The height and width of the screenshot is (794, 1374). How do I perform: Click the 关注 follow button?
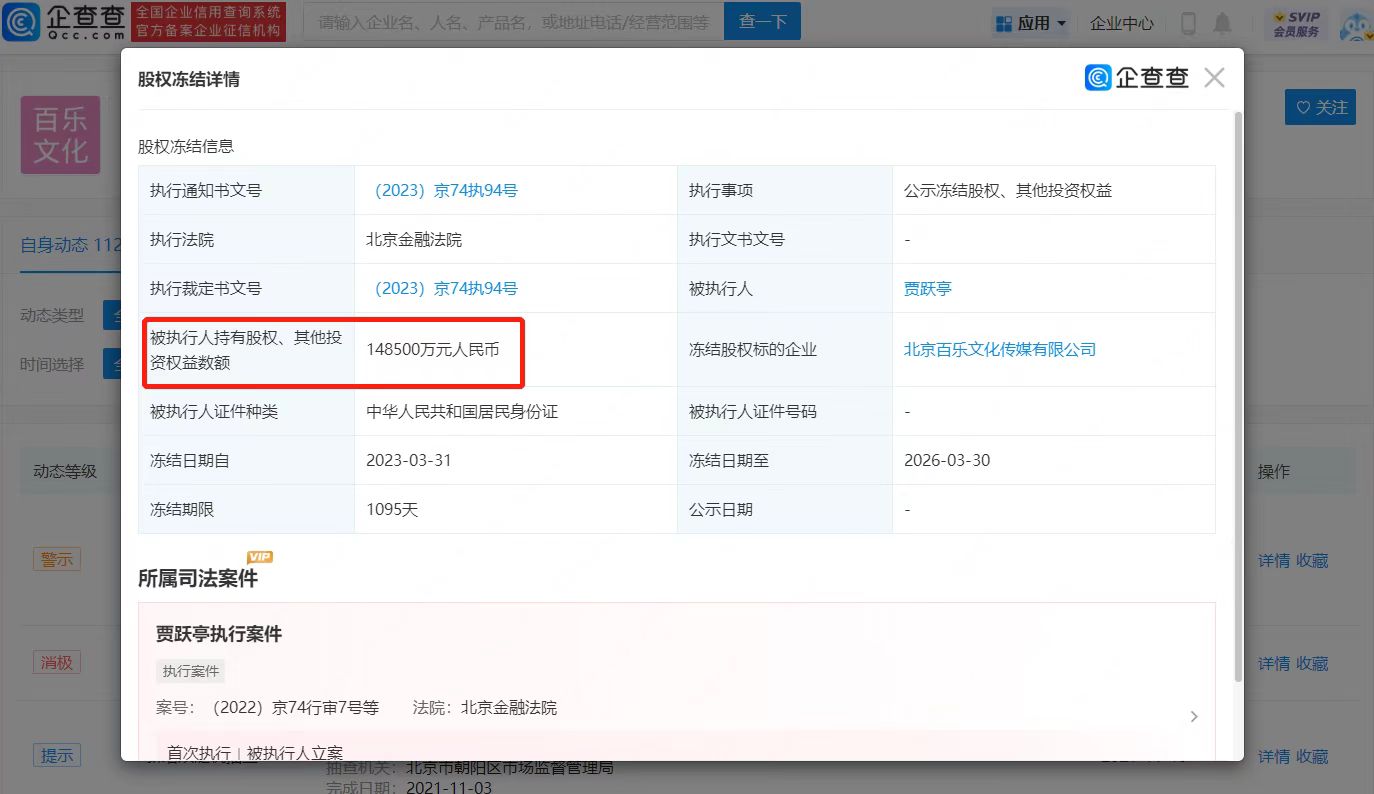pos(1320,107)
